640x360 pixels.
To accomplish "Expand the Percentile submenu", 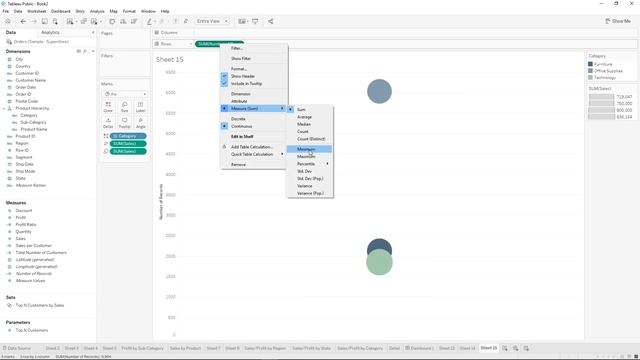I will [x=310, y=164].
